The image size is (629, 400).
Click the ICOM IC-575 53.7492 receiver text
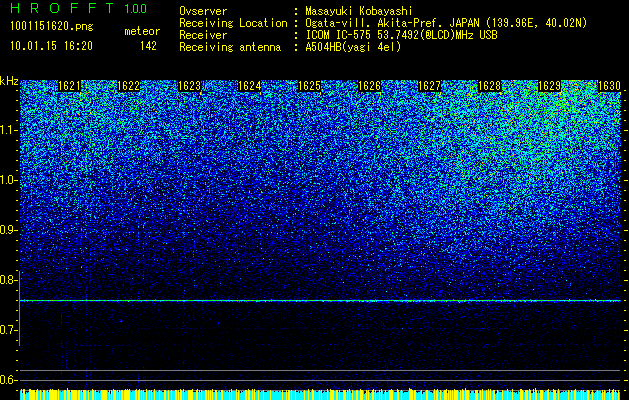tap(401, 35)
